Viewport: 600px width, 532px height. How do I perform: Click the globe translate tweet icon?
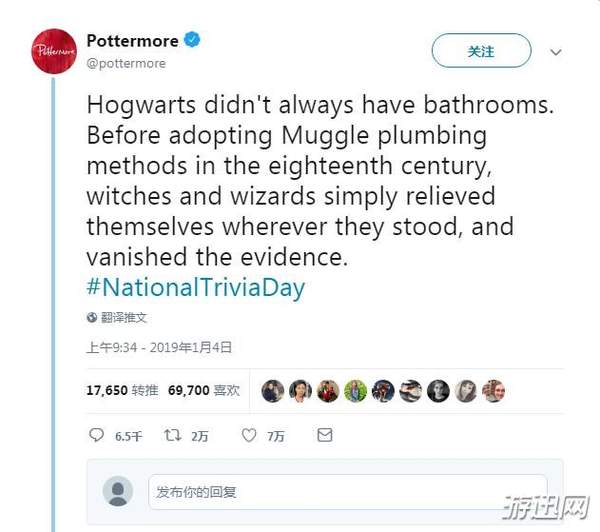[91, 317]
